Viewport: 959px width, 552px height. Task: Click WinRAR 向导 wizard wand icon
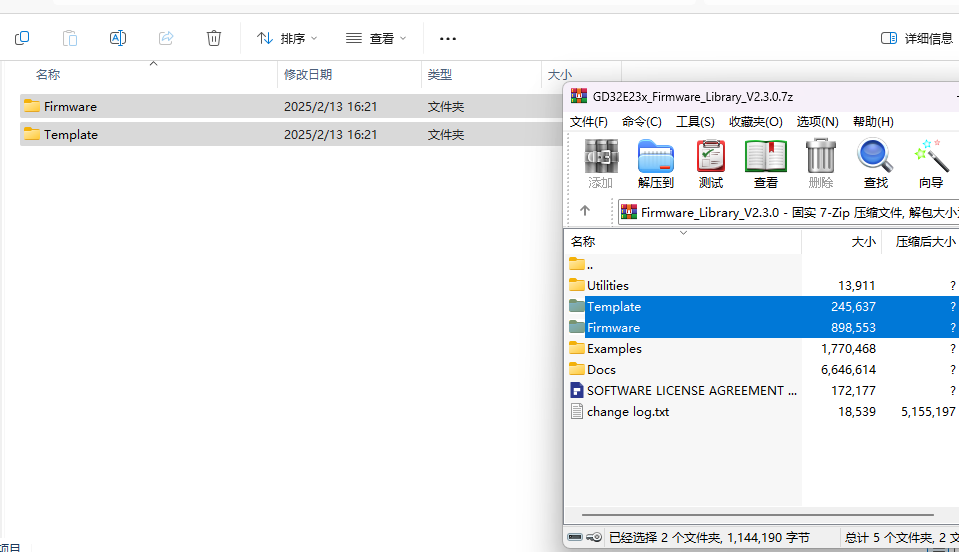[931, 163]
